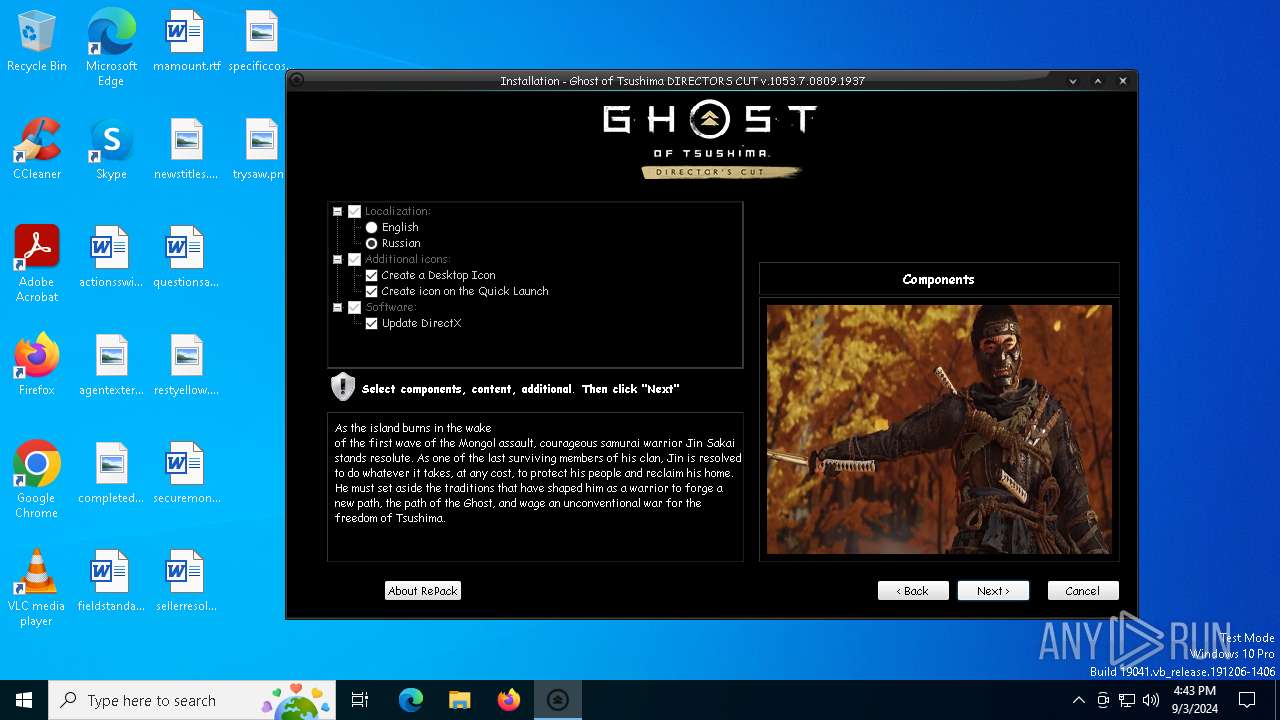Select actionsswi document on desktop
Viewport: 1280px width, 720px height.
(111, 258)
